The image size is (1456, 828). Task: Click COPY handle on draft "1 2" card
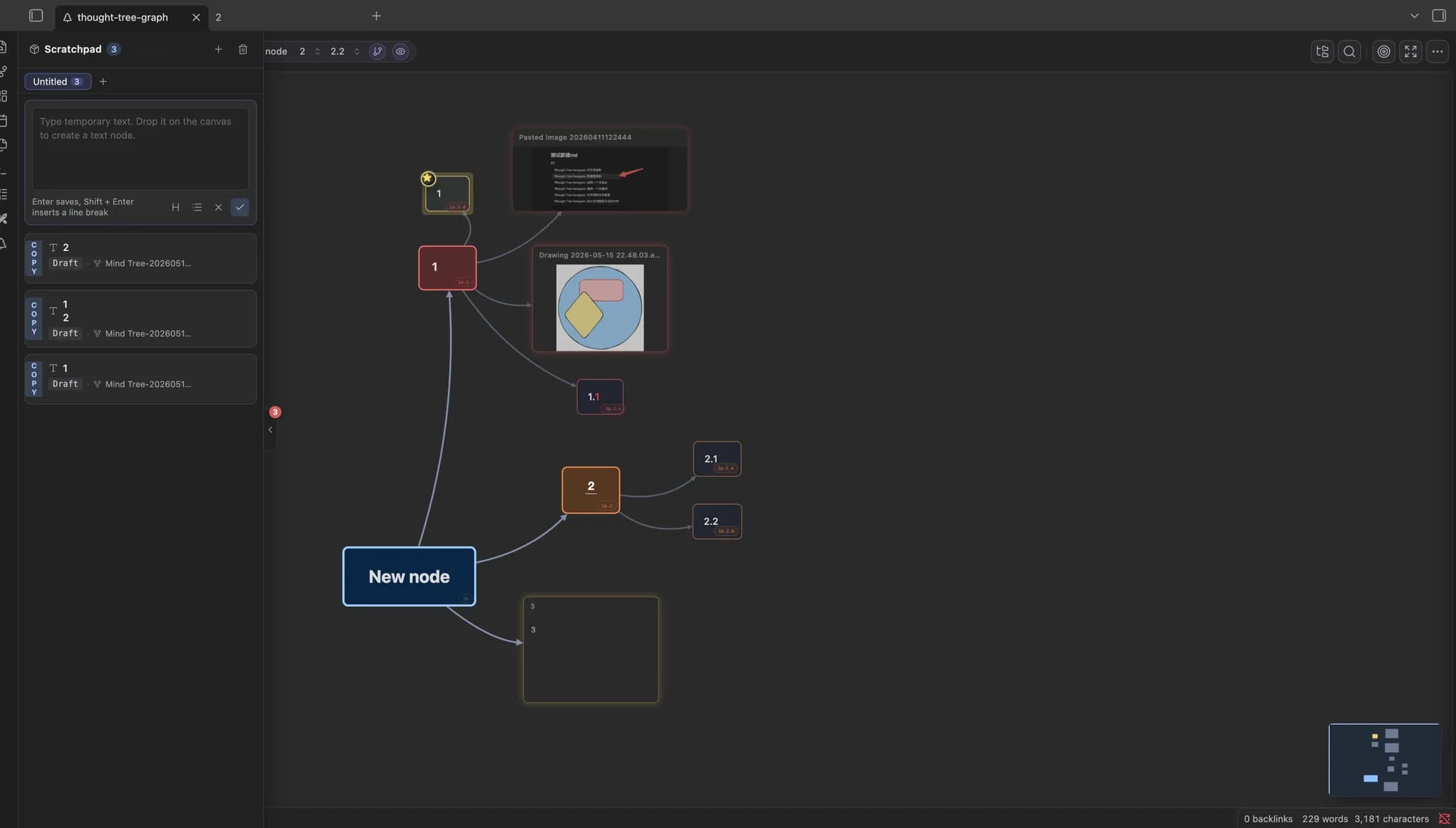(33, 319)
